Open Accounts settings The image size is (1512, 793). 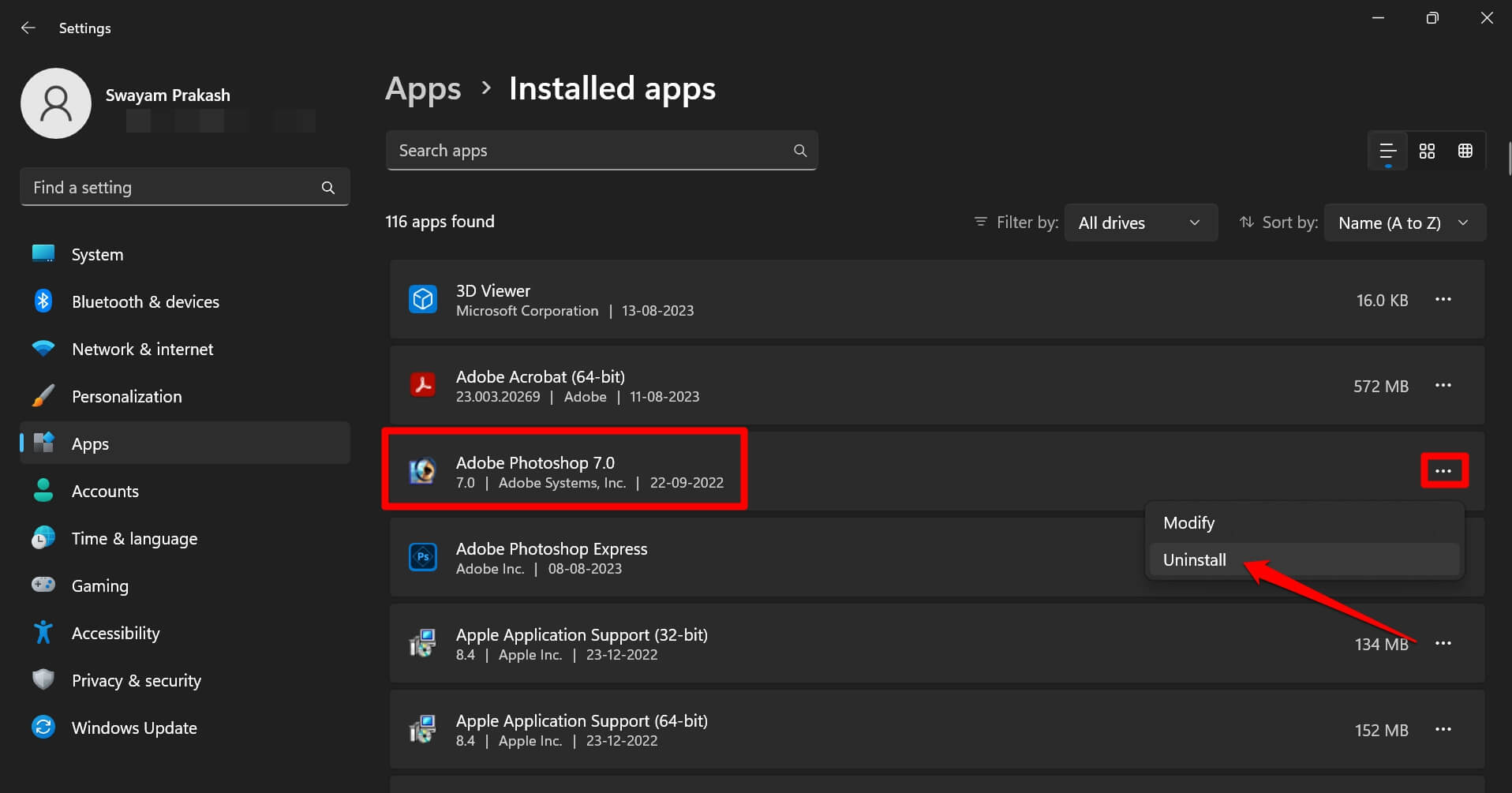(185, 491)
